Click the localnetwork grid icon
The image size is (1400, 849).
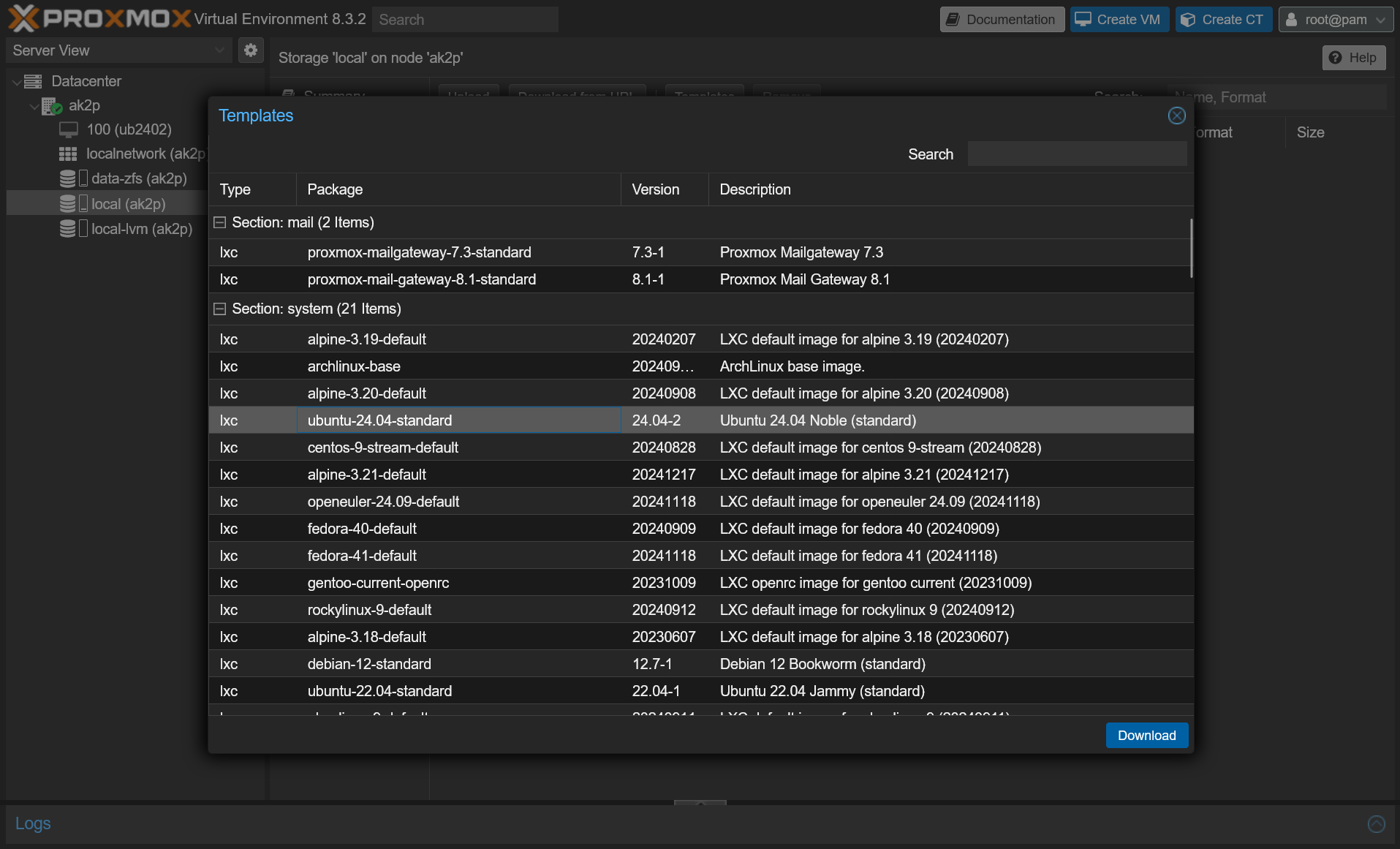pyautogui.click(x=68, y=154)
